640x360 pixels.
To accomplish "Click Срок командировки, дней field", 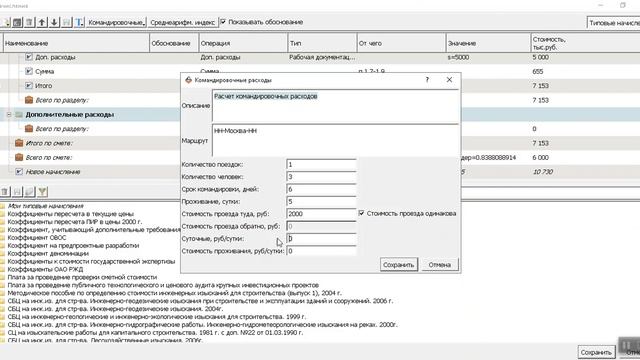I will 321,189.
